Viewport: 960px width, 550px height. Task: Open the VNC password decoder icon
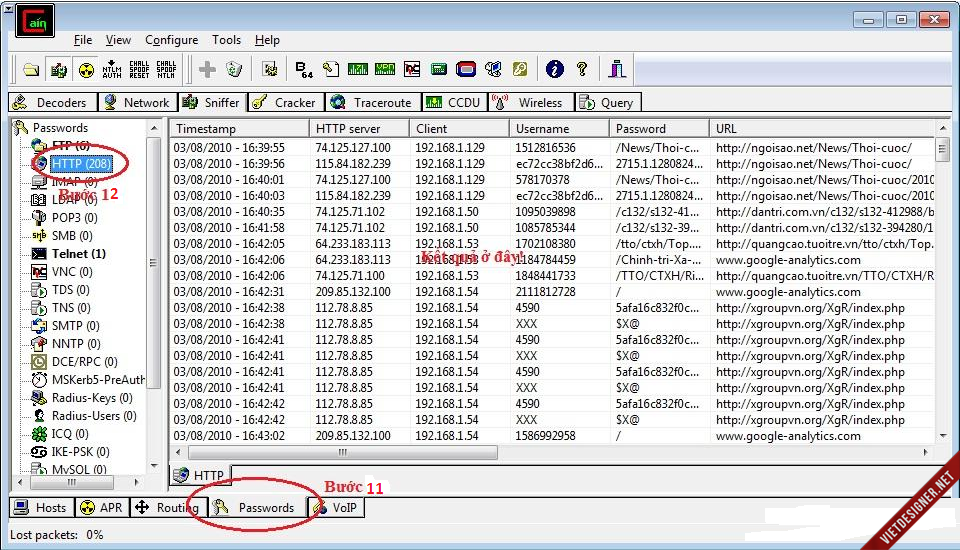(x=412, y=69)
